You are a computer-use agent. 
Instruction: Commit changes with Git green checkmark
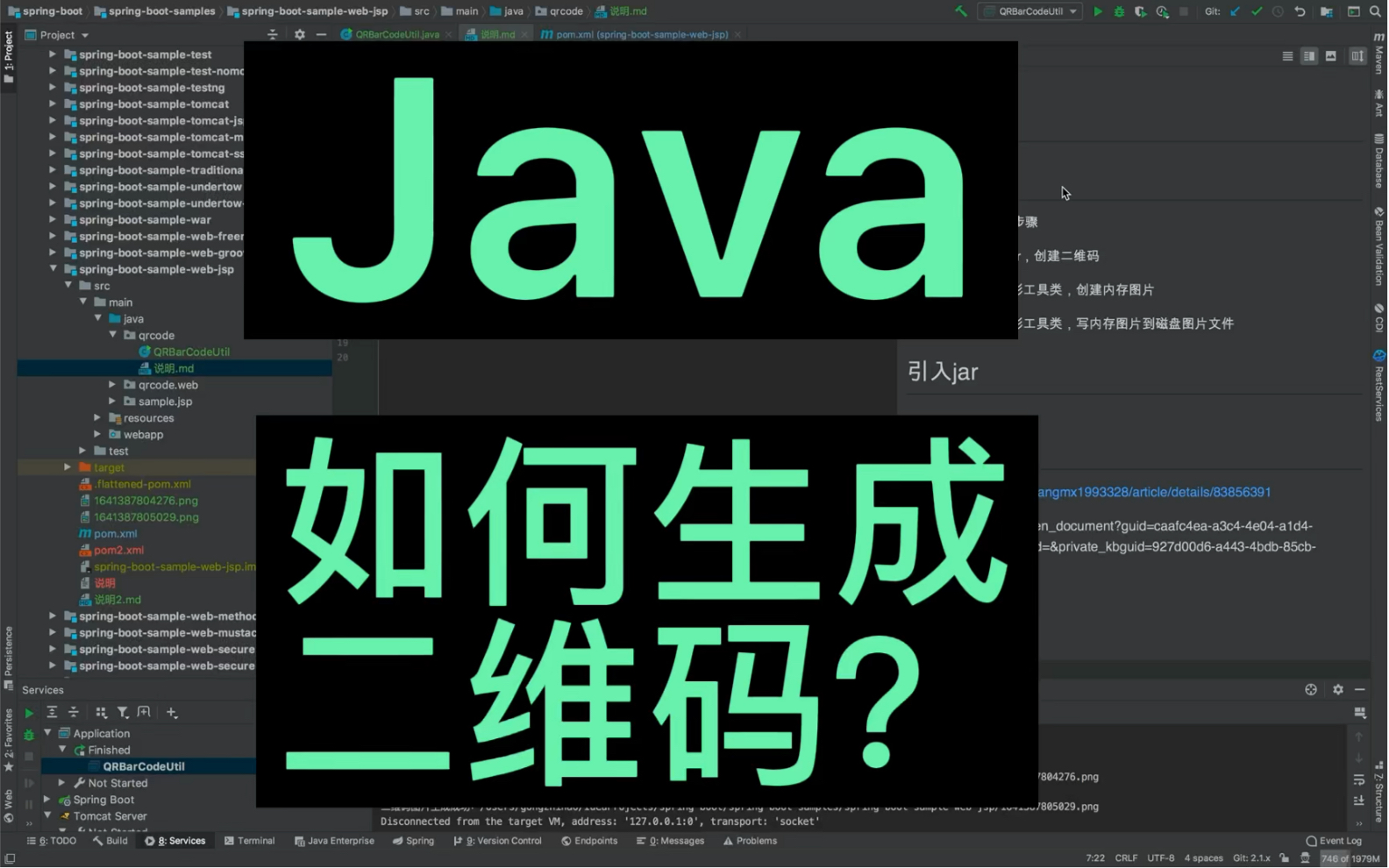pos(1257,11)
